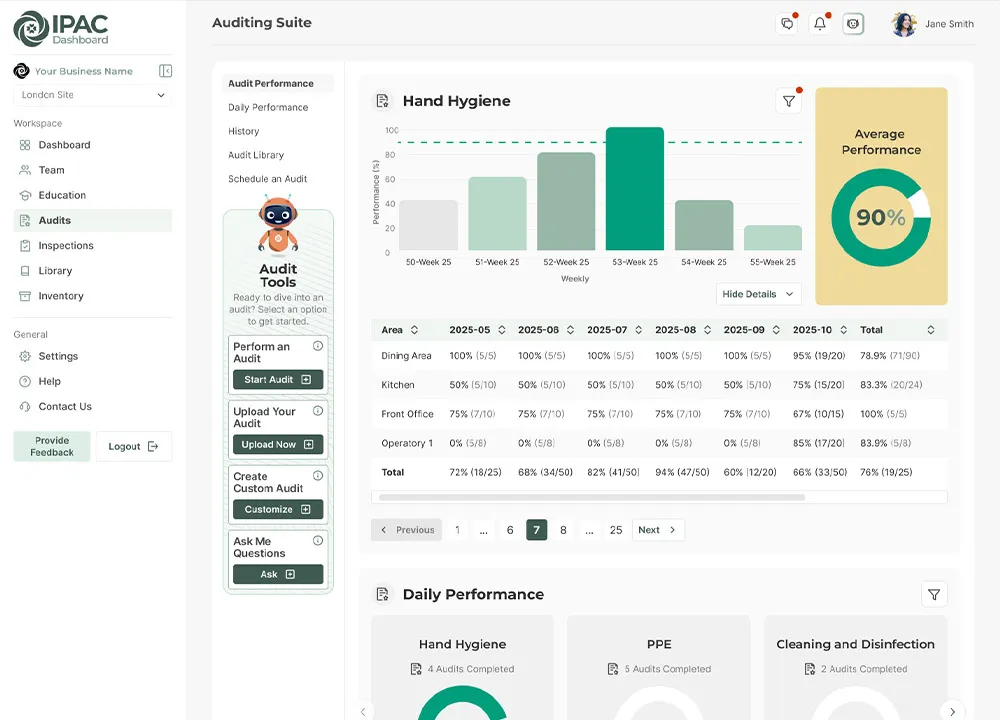1000x720 pixels.
Task: Sort table by 2025-10 column
Action: point(844,330)
